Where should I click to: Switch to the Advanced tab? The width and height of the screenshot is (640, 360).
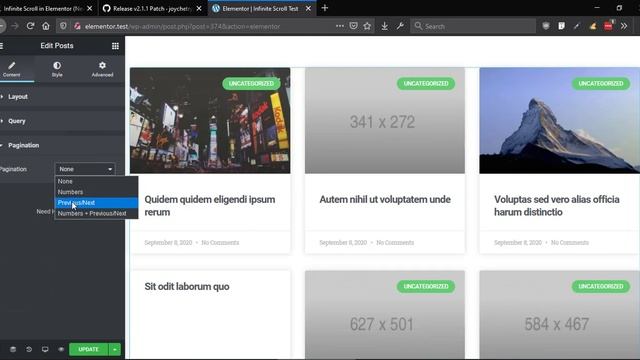coord(102,69)
